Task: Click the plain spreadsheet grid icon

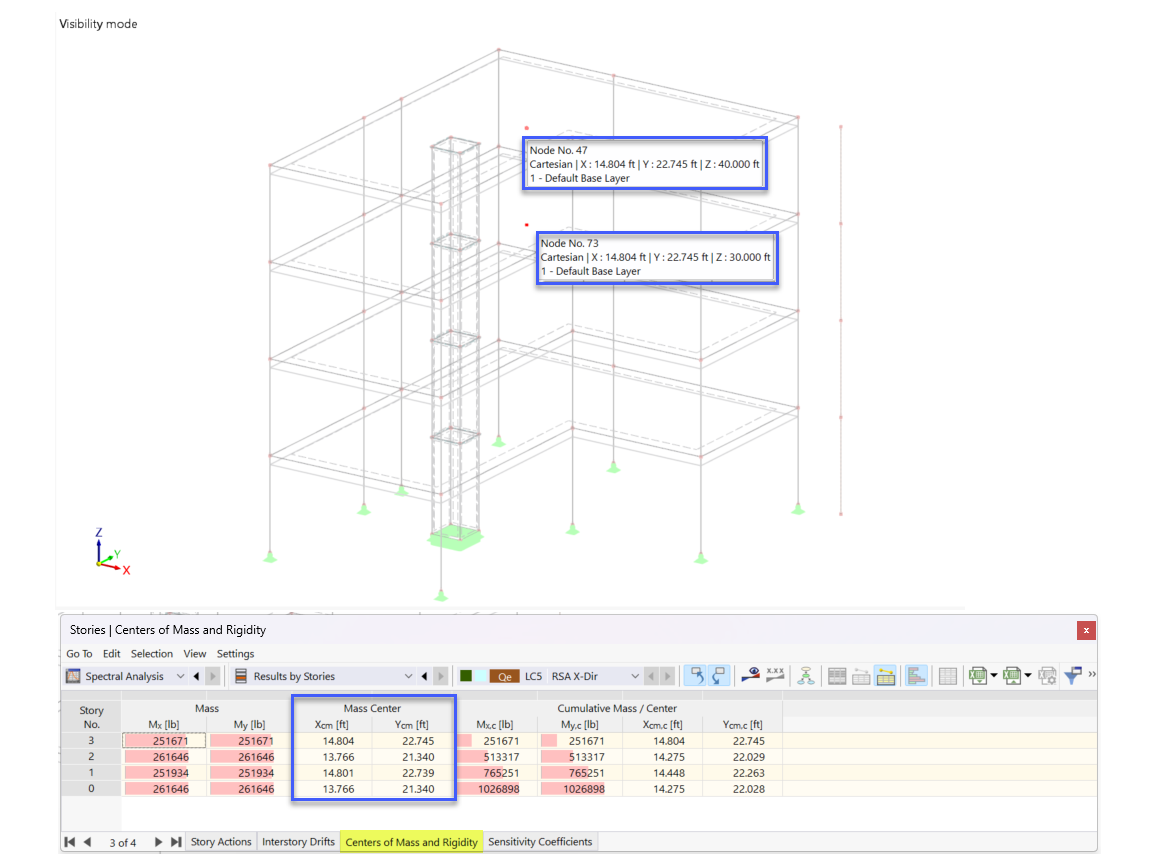Action: coord(948,676)
